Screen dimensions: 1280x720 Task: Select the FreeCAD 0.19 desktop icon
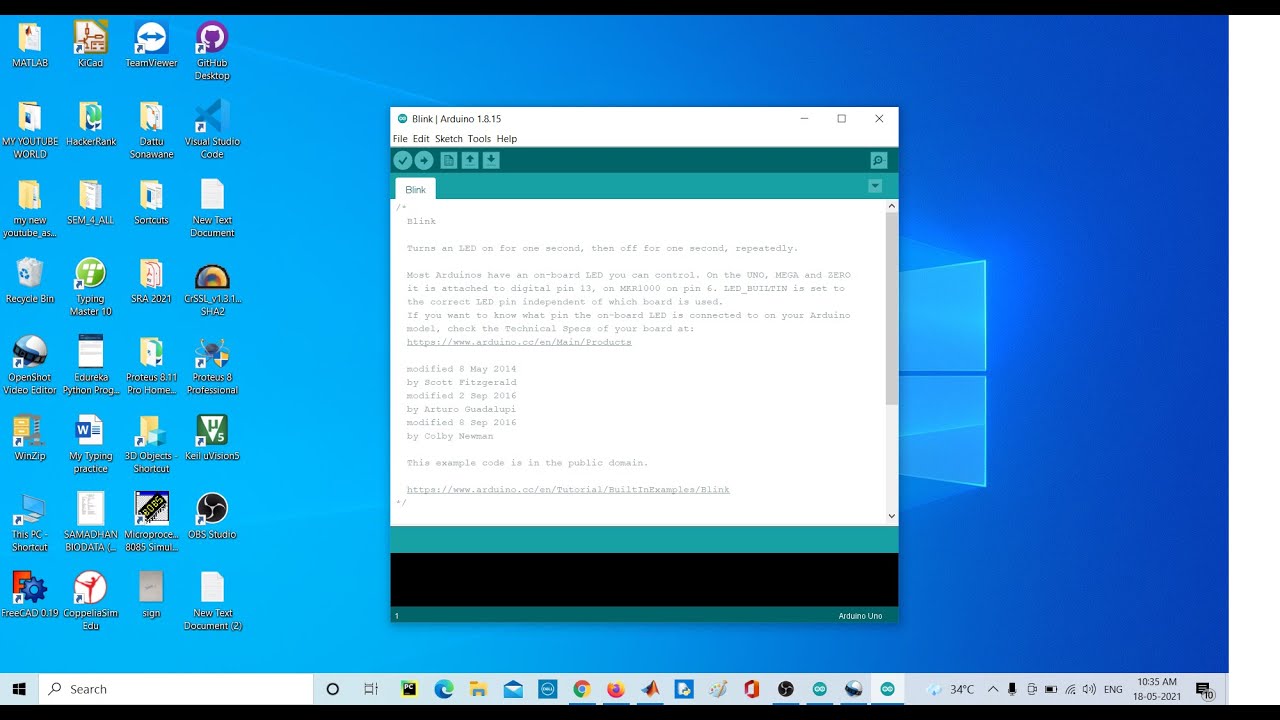tap(30, 594)
